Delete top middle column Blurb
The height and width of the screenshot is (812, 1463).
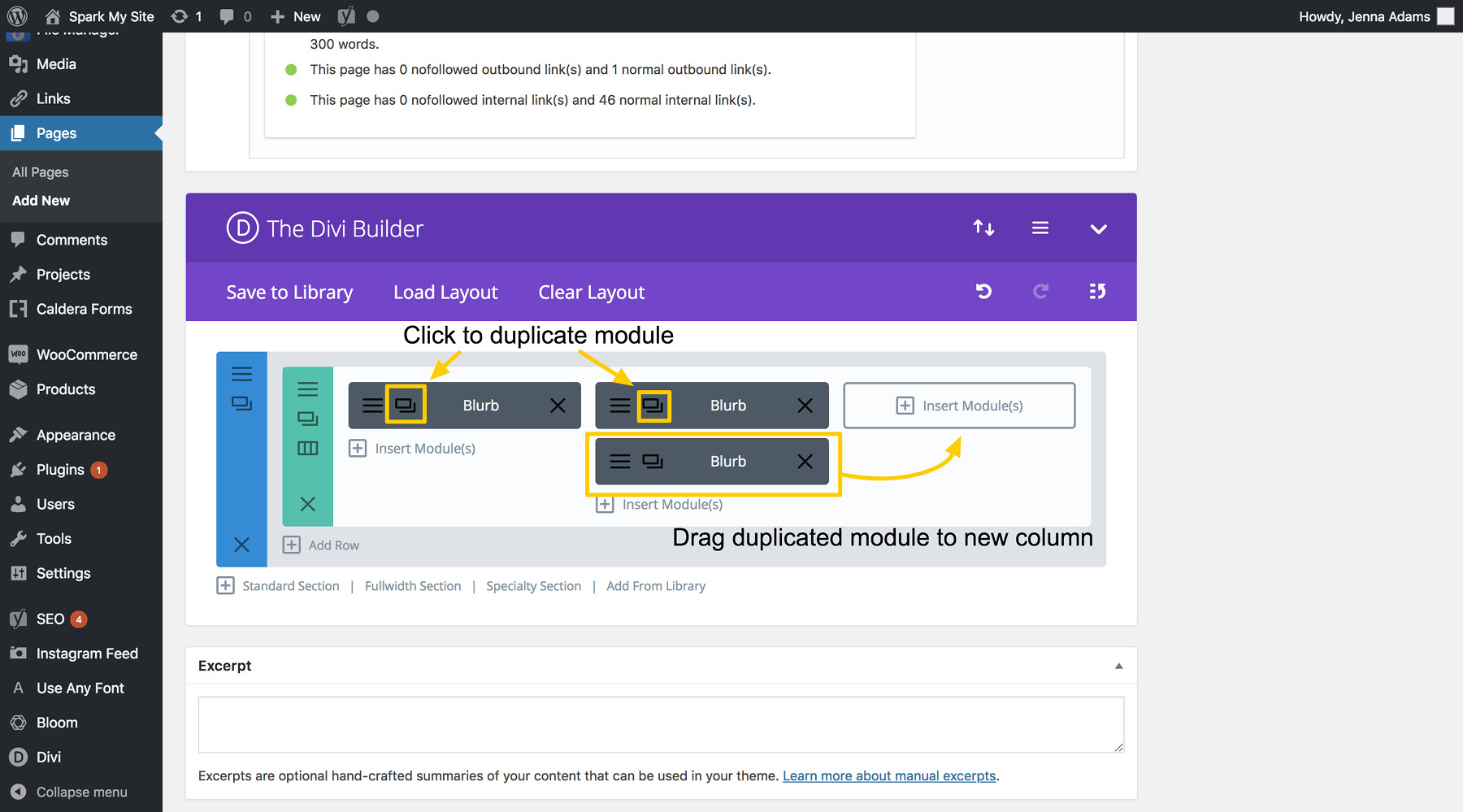click(805, 406)
